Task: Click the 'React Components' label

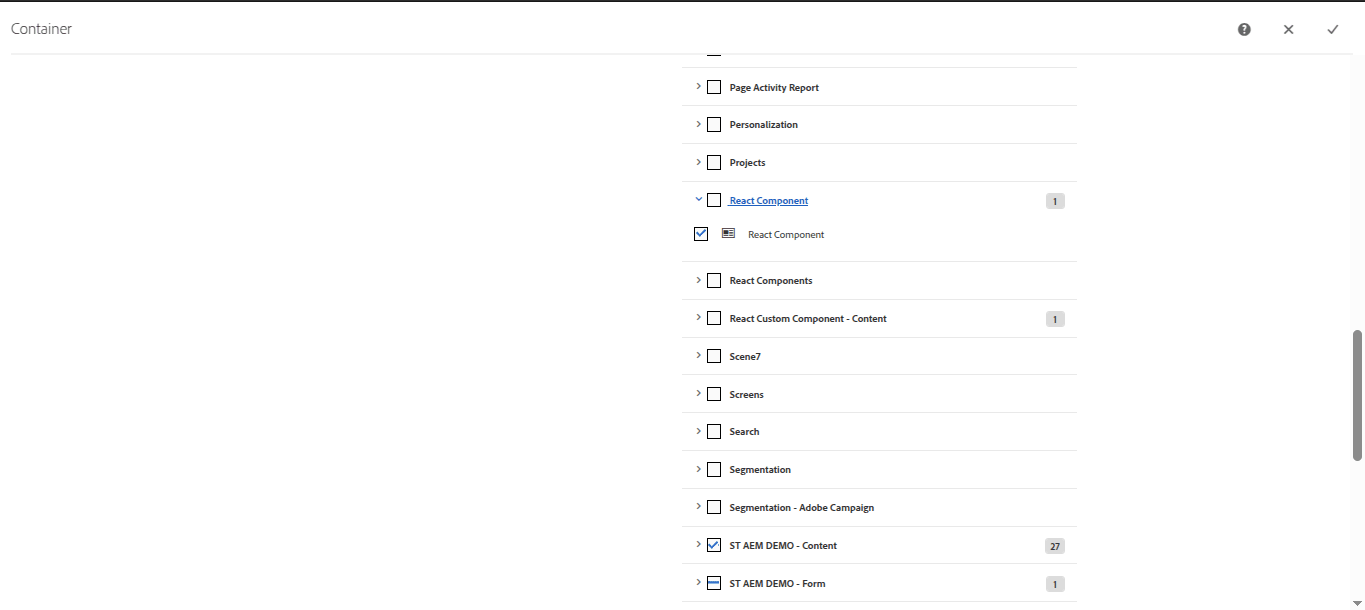Action: point(771,281)
